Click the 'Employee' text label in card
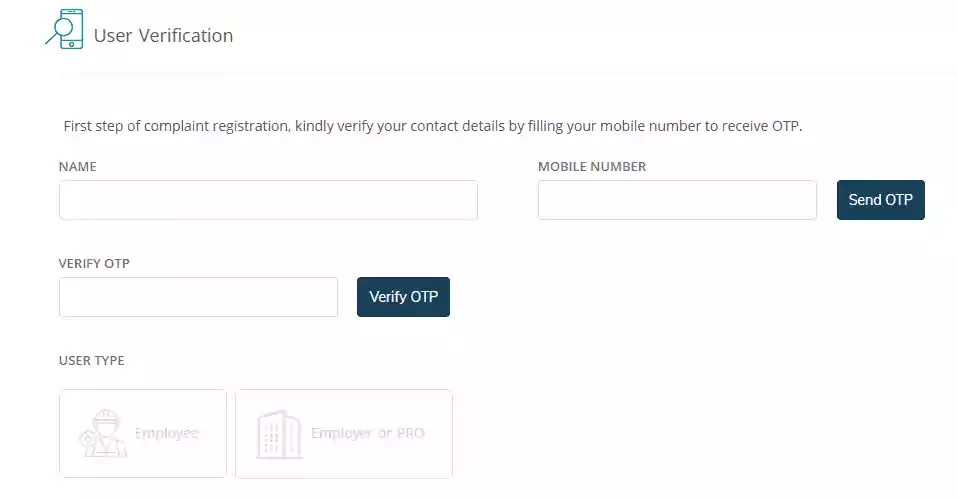 tap(167, 433)
